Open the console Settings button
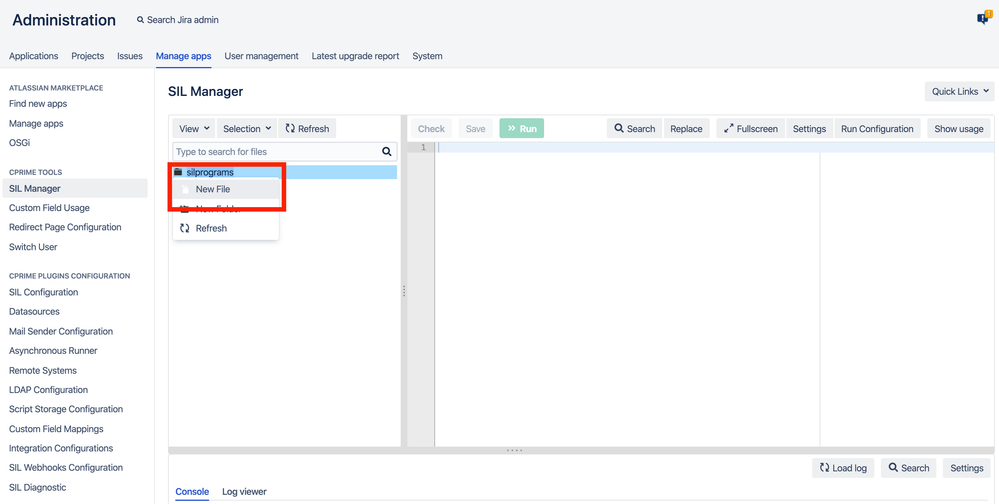Viewport: 999px width, 504px height. pos(967,468)
